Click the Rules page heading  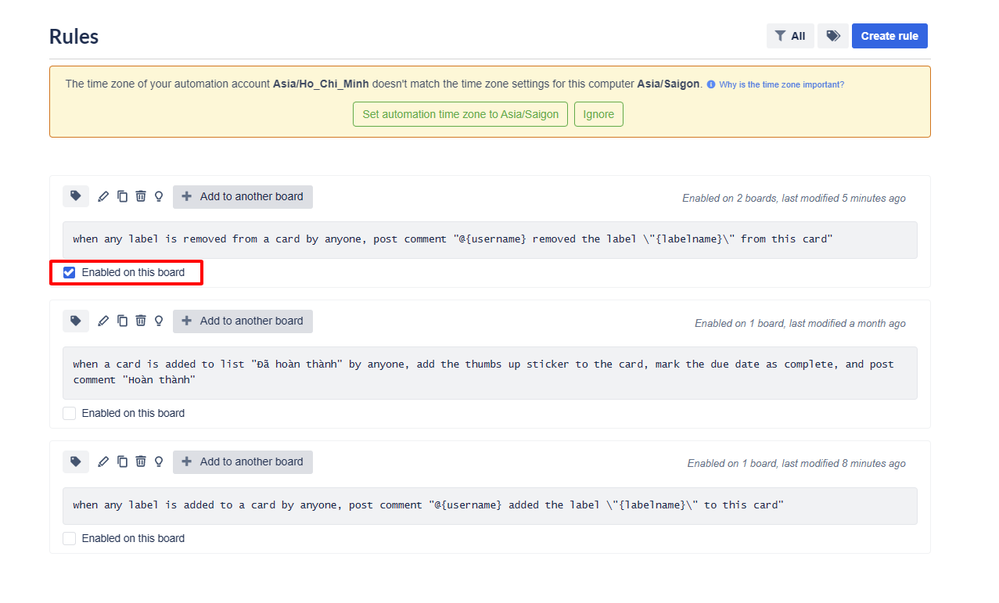pos(74,36)
